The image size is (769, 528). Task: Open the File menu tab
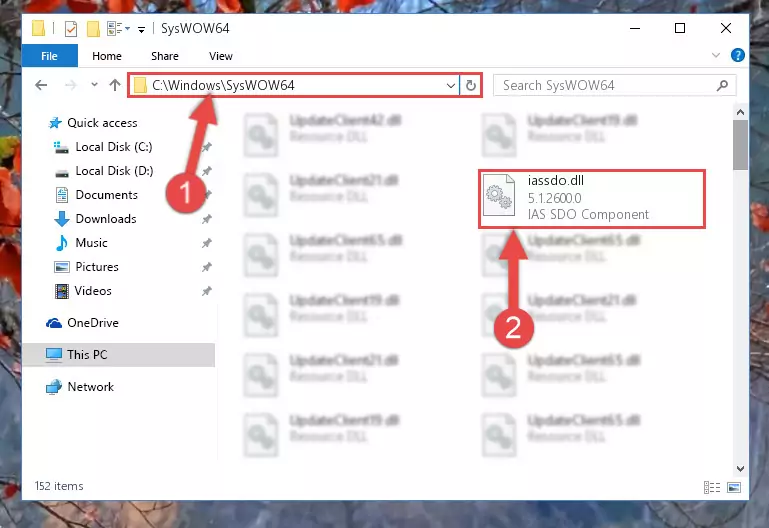coord(50,56)
